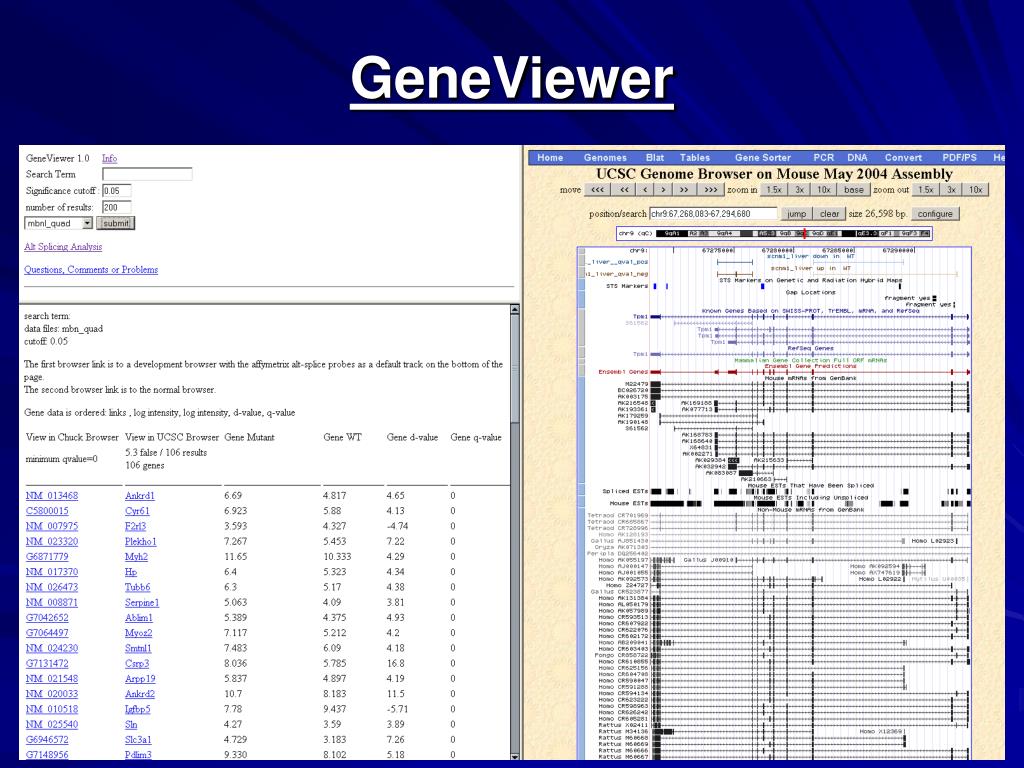The image size is (1024, 768).
Task: Open the Blat menu item
Action: 655,157
